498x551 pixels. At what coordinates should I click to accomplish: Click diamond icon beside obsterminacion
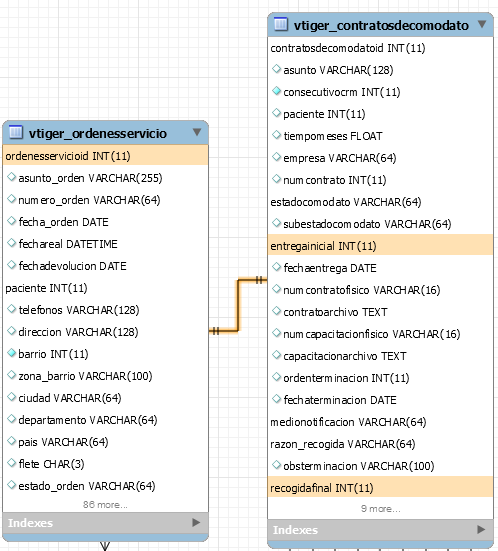277,465
